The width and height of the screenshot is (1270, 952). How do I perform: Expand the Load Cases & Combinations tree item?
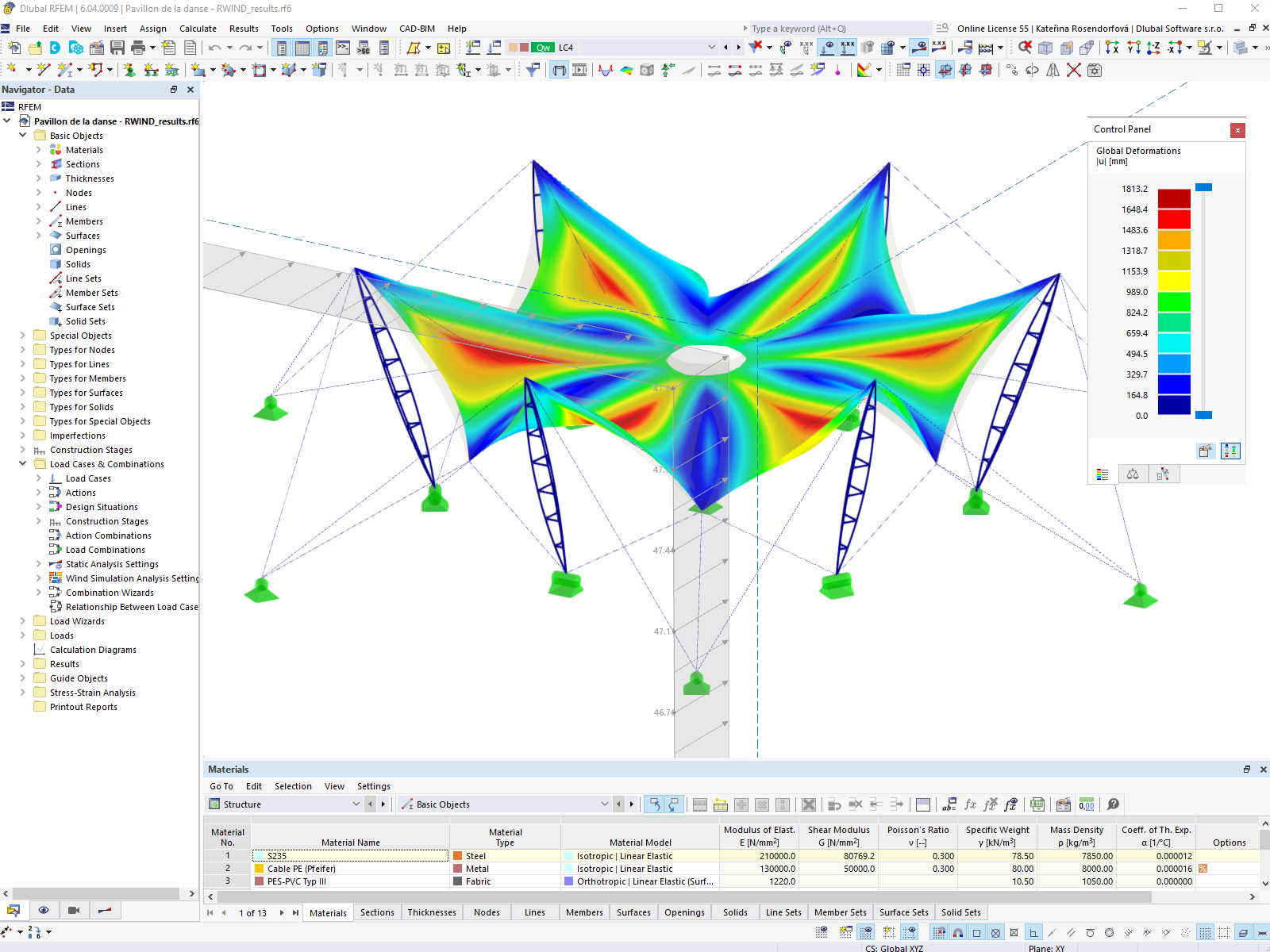pyautogui.click(x=23, y=464)
